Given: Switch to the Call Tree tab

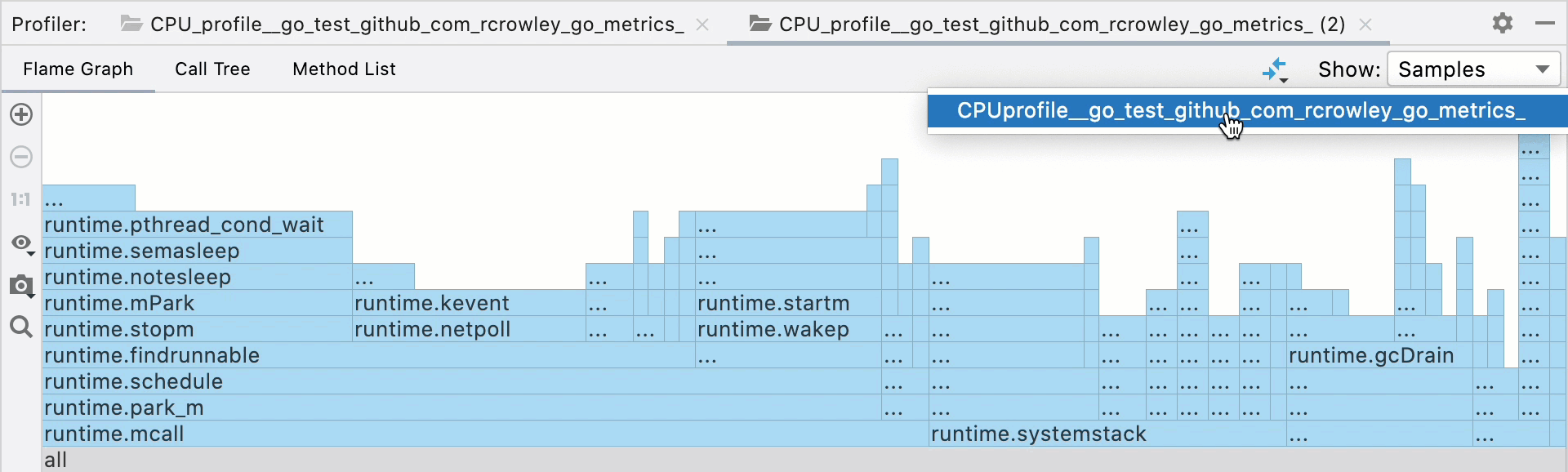Looking at the screenshot, I should click(212, 69).
